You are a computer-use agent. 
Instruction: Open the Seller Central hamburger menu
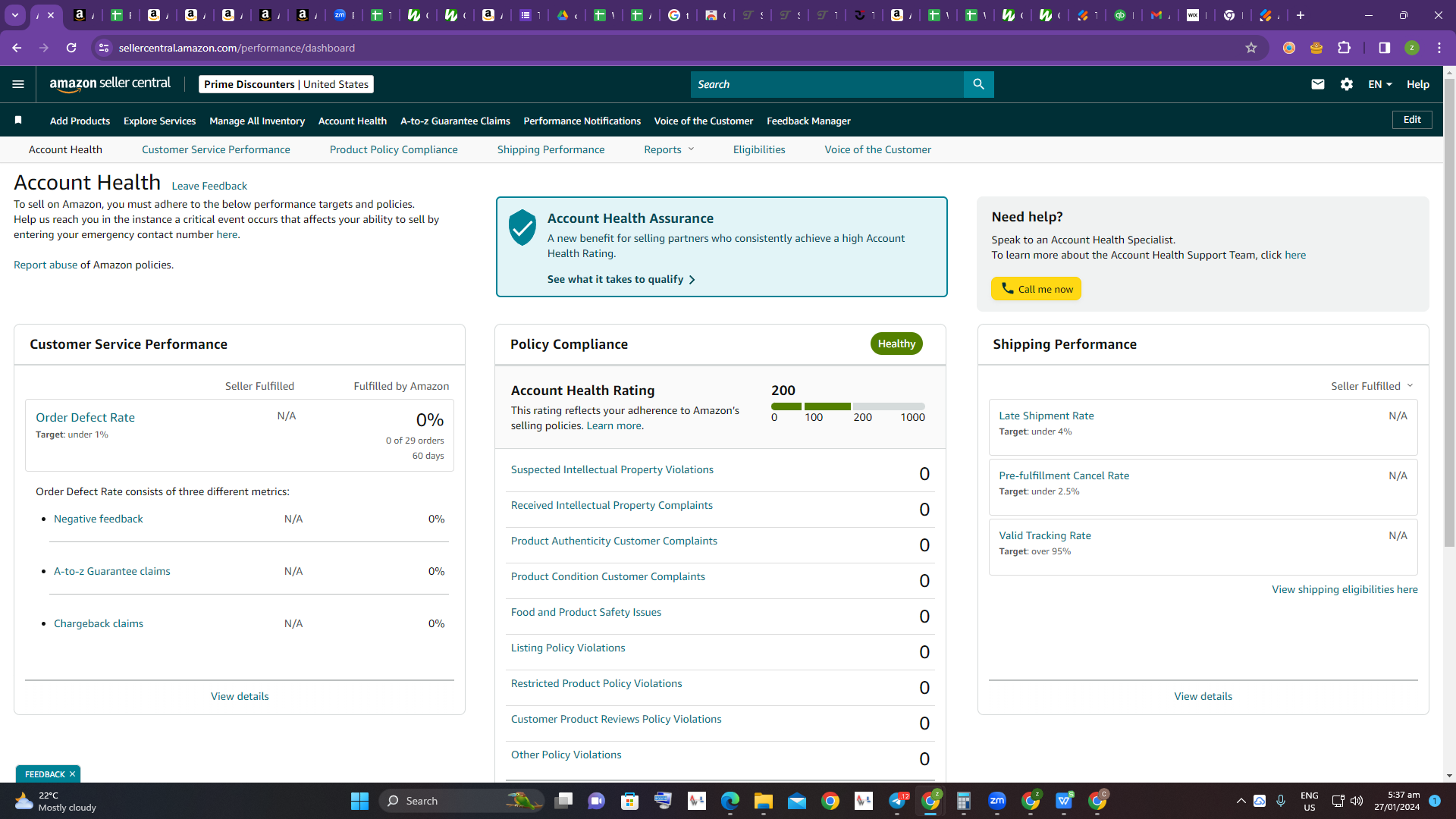(x=18, y=84)
